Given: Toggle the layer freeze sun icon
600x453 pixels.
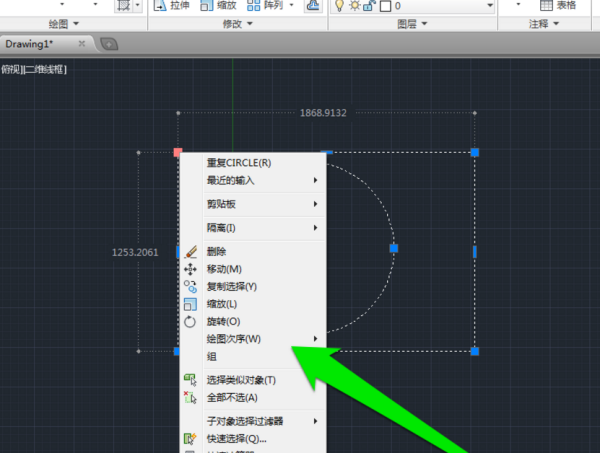Looking at the screenshot, I should click(x=354, y=6).
